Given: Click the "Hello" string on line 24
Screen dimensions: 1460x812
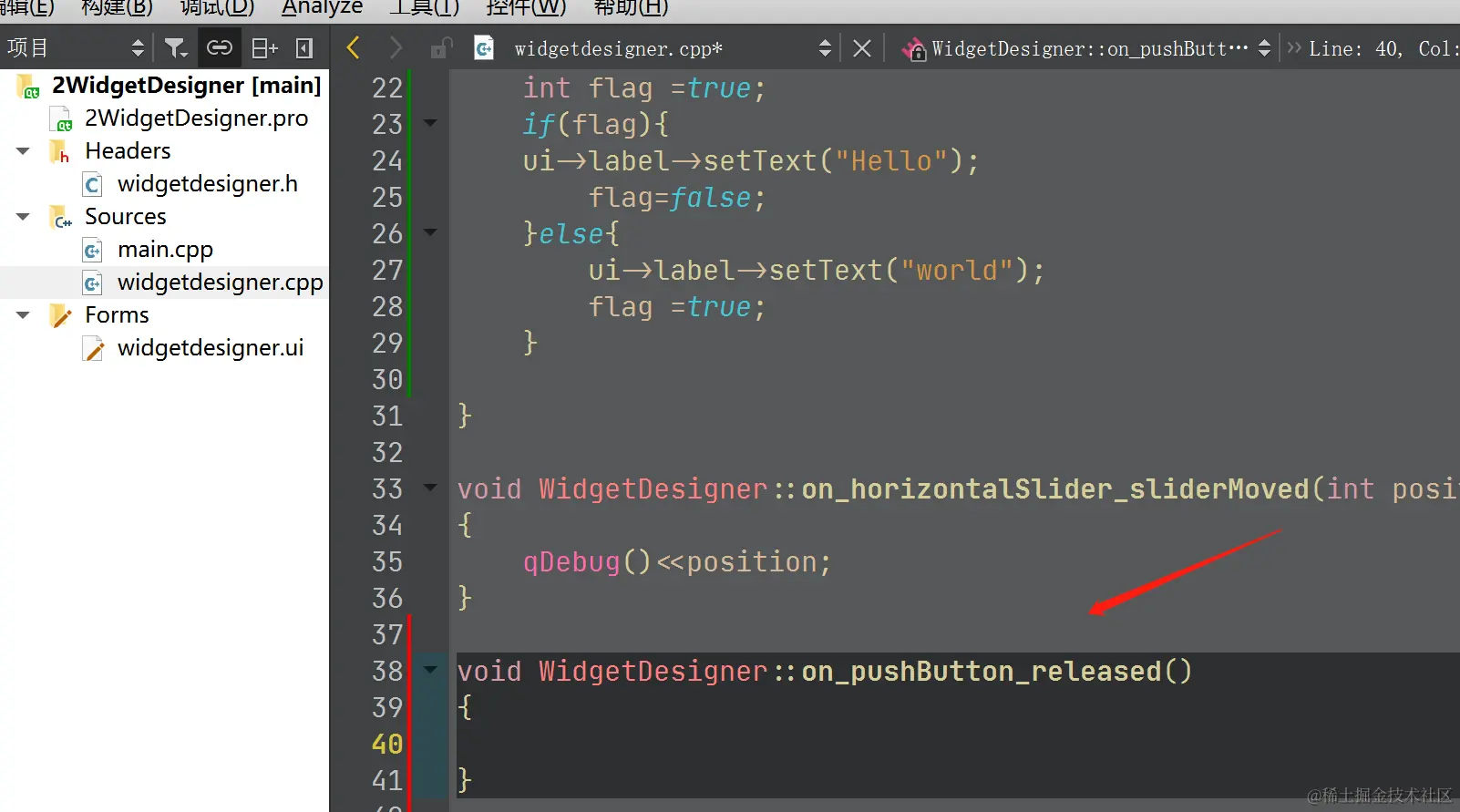Looking at the screenshot, I should (891, 161).
